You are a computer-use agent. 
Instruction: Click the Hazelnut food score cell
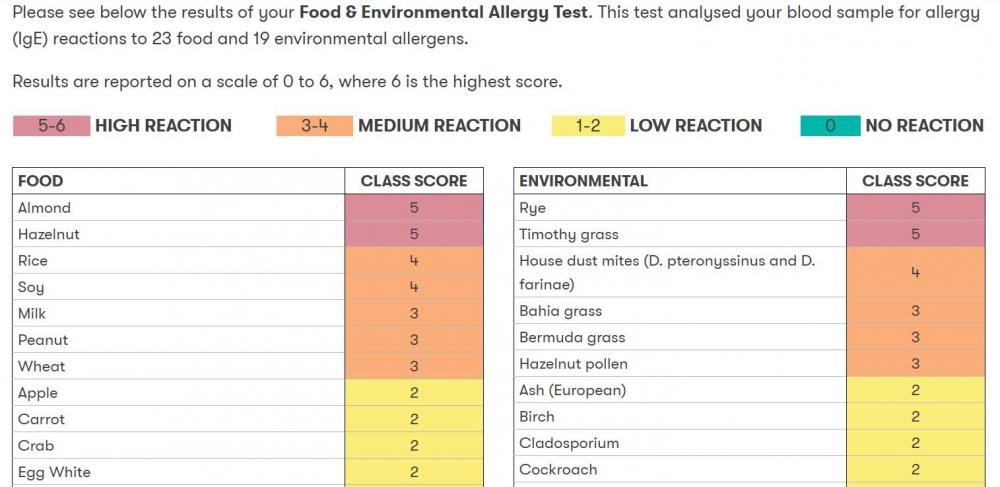(414, 234)
